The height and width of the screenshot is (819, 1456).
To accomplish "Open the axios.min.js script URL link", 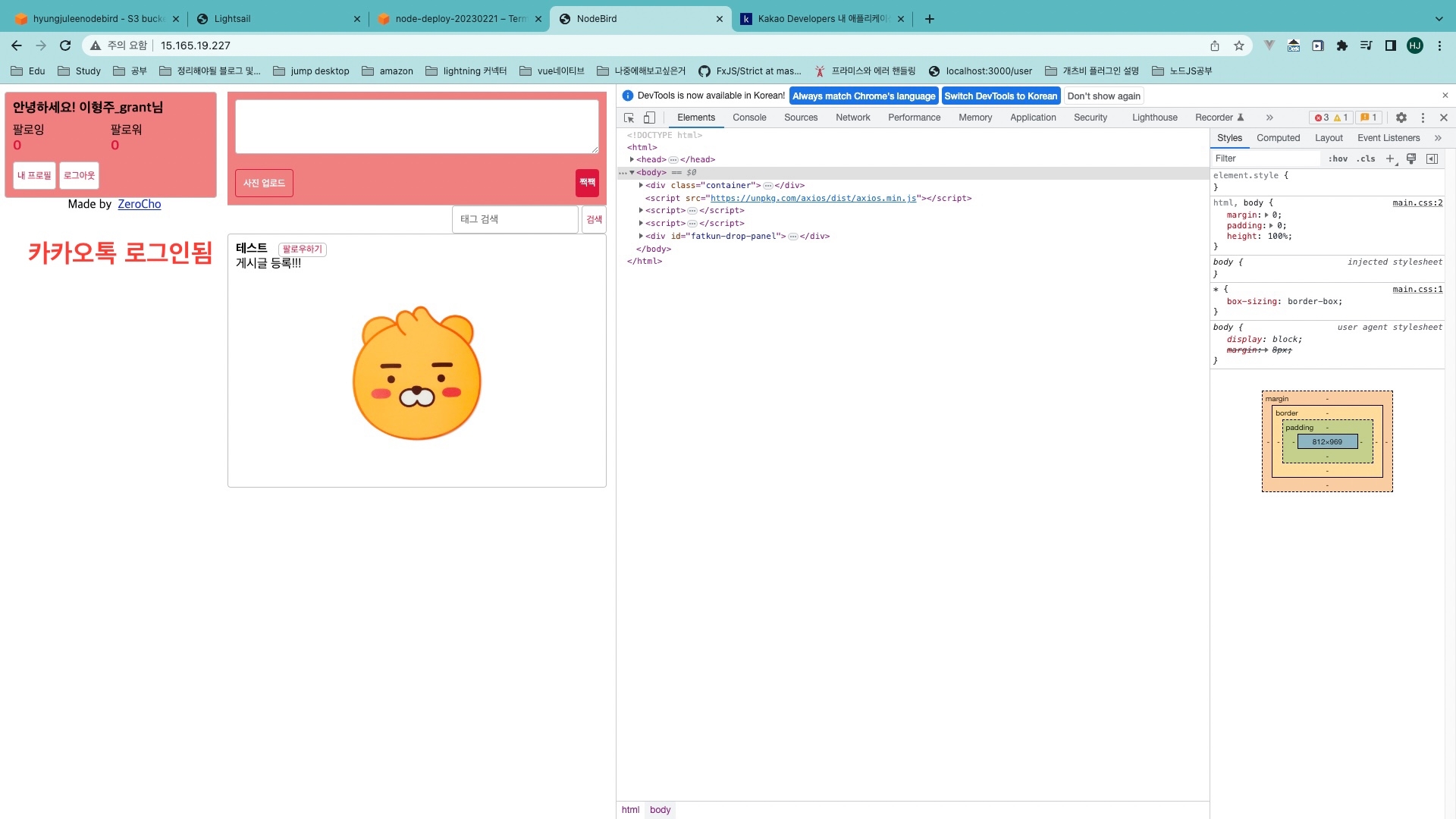I will coord(813,199).
